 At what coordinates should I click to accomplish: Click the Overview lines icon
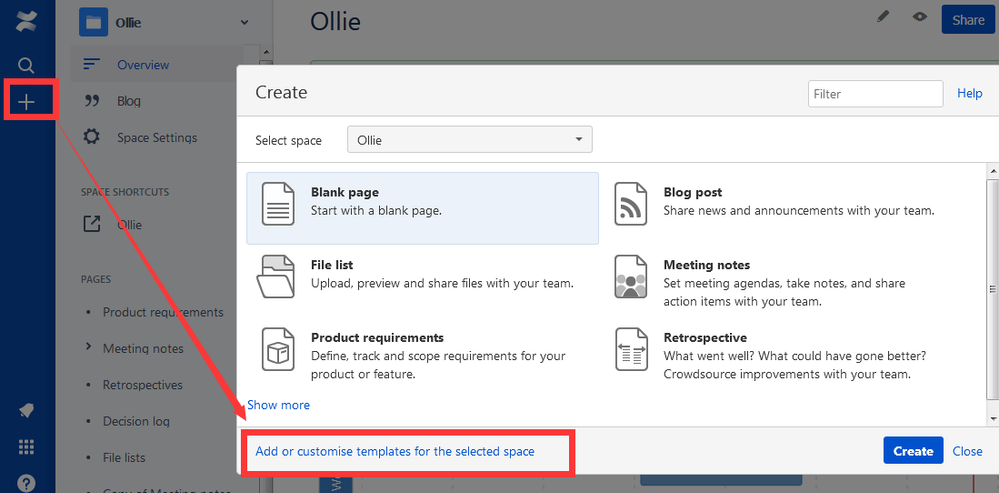coord(92,64)
